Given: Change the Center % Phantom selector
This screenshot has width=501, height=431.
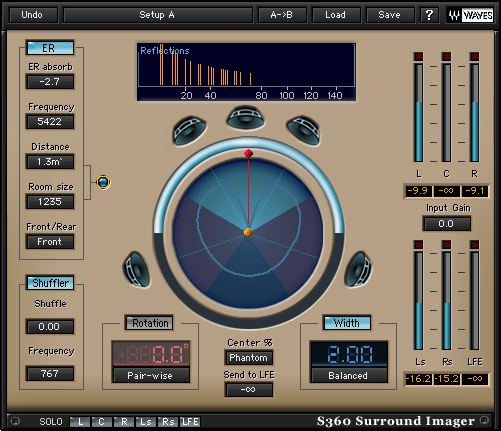Looking at the screenshot, I should point(249,358).
